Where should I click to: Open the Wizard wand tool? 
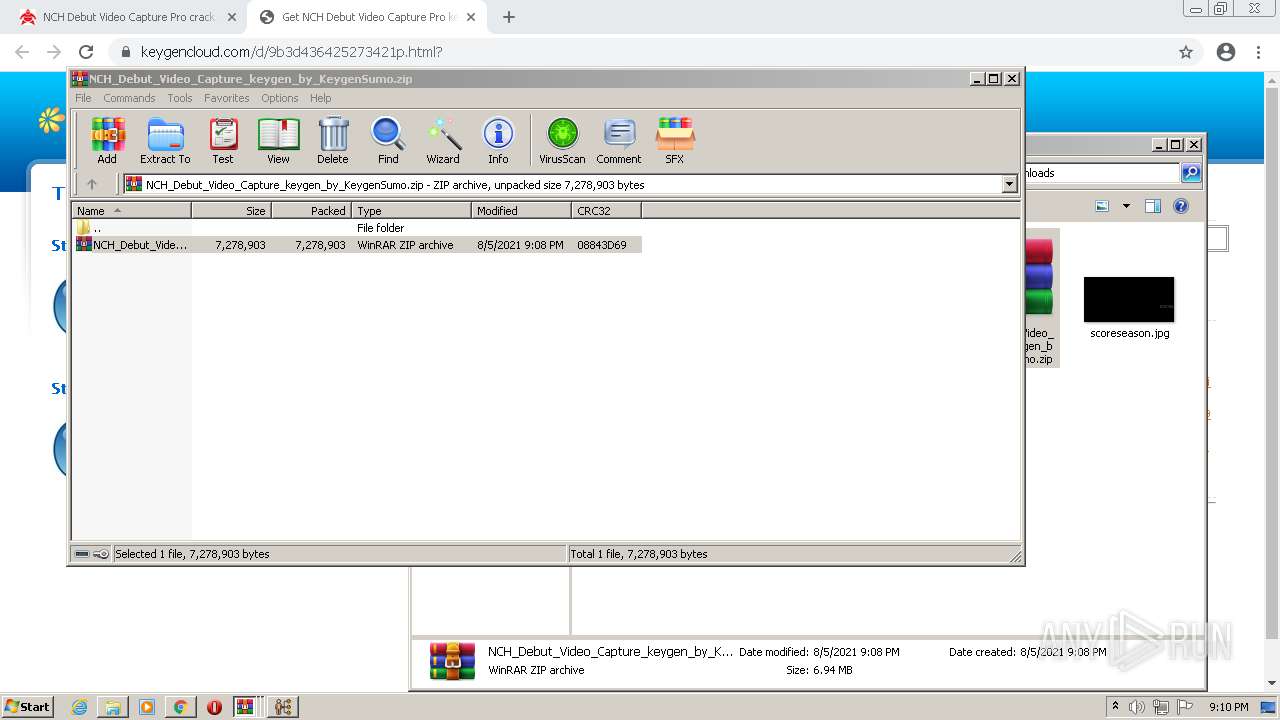click(x=443, y=141)
